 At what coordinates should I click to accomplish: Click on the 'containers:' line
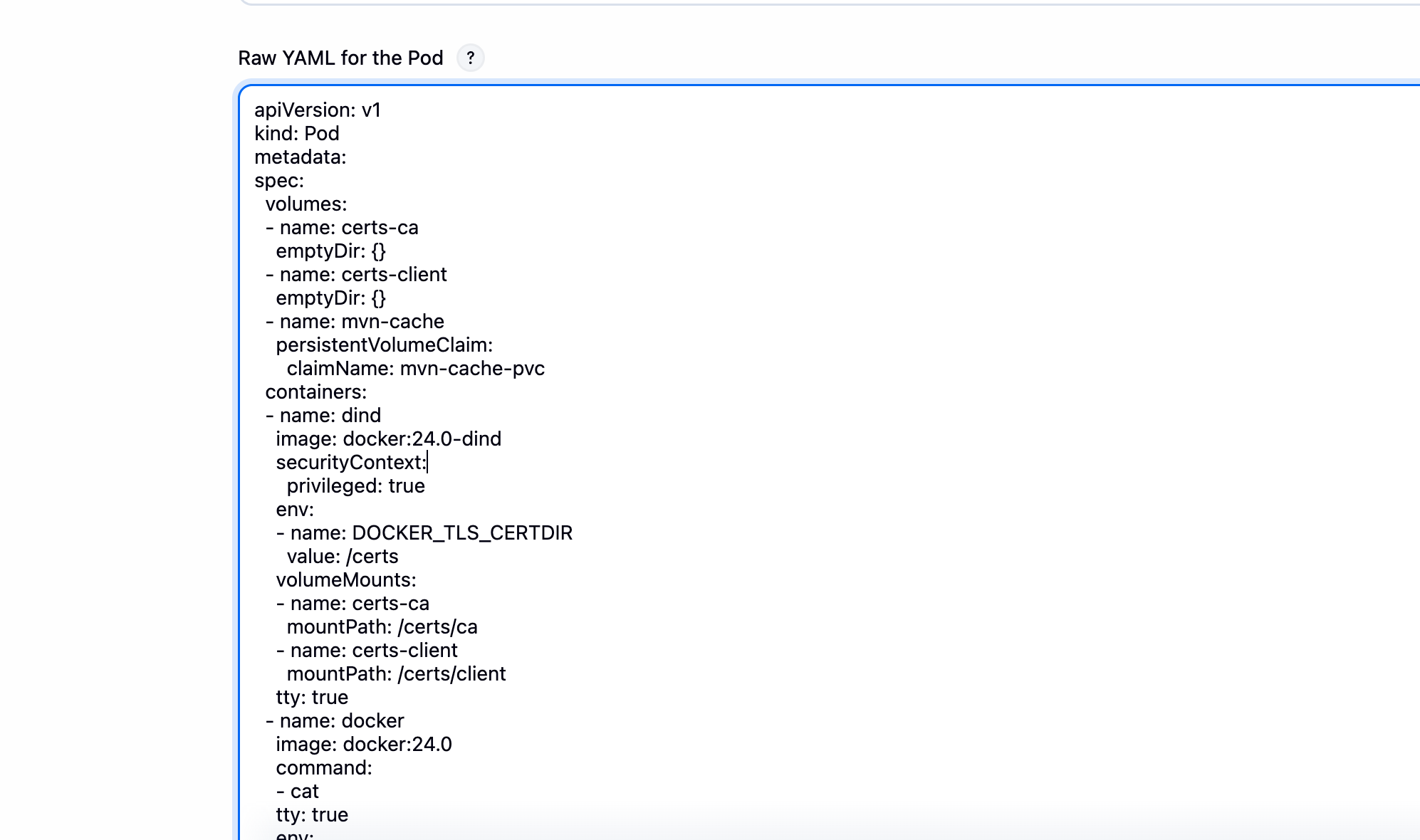click(x=316, y=392)
